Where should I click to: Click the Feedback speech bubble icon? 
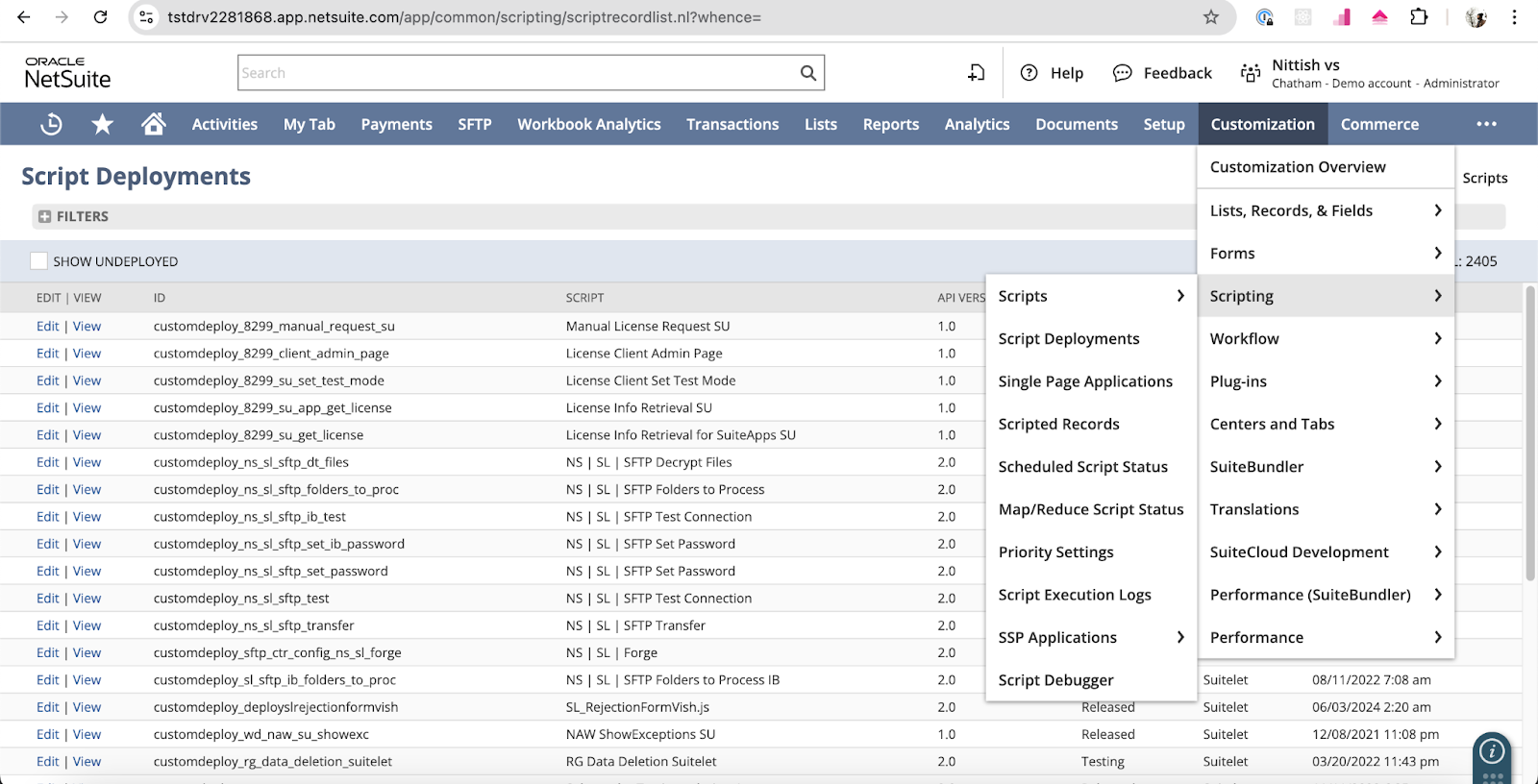1122,73
